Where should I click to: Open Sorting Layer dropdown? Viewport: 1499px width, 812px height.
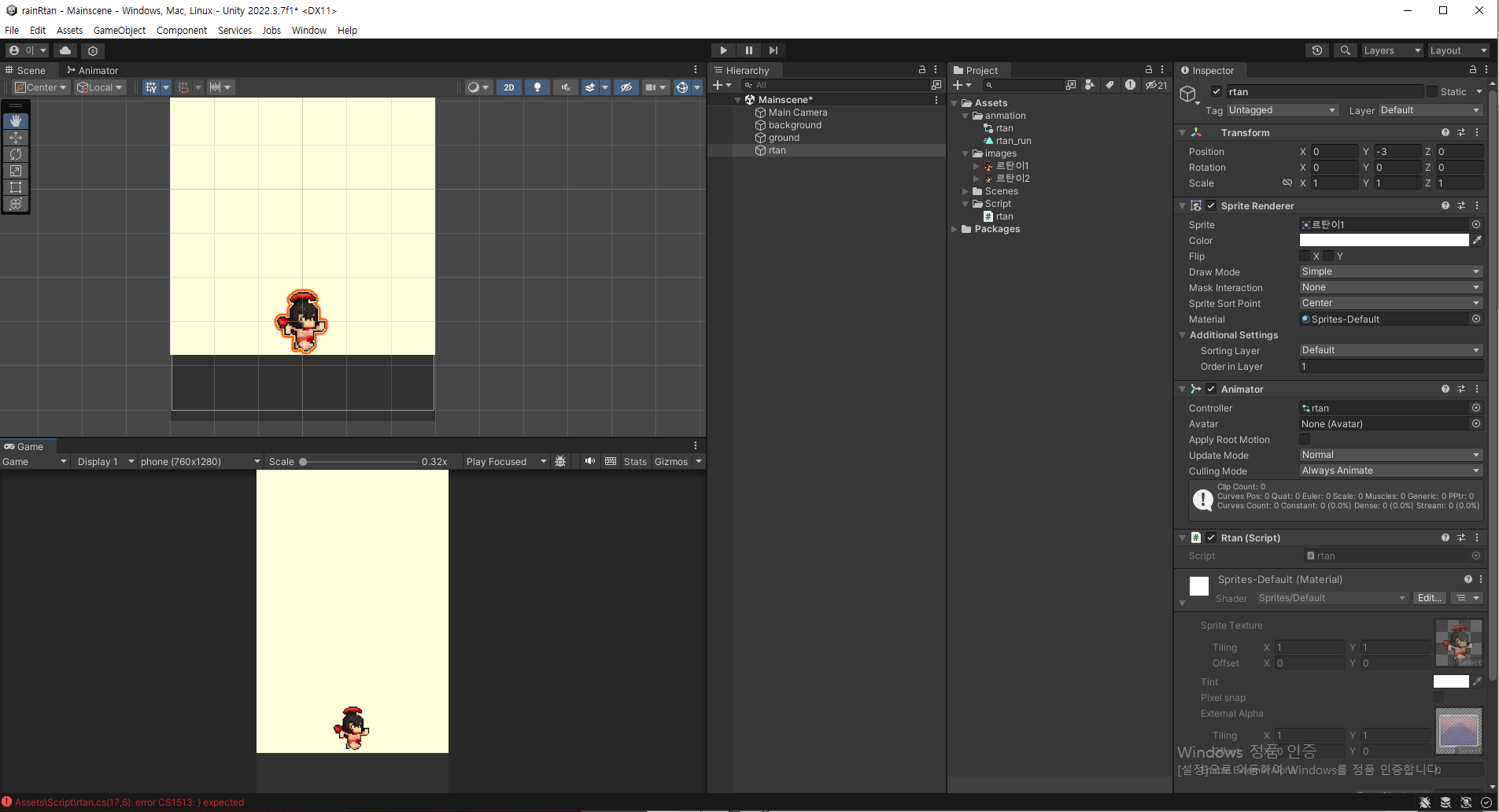click(x=1390, y=351)
